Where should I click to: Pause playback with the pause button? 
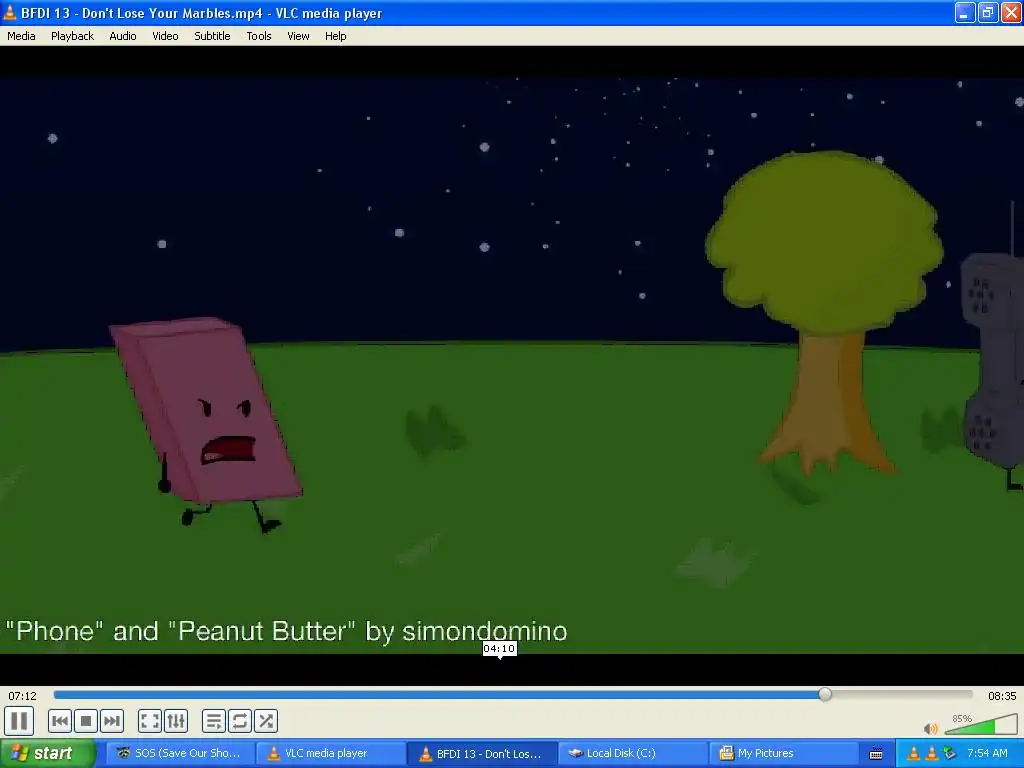[x=19, y=721]
